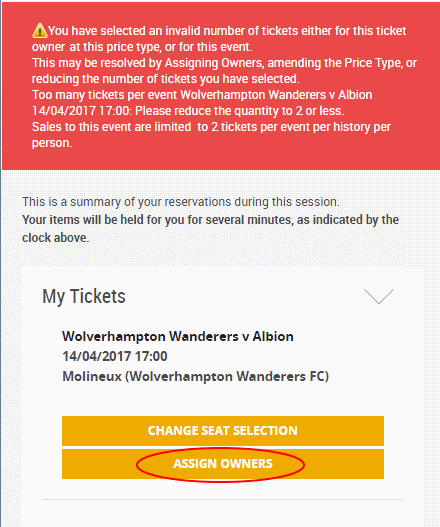Click the red error alert banner
Image resolution: width=440 pixels, height=527 pixels.
pyautogui.click(x=221, y=87)
